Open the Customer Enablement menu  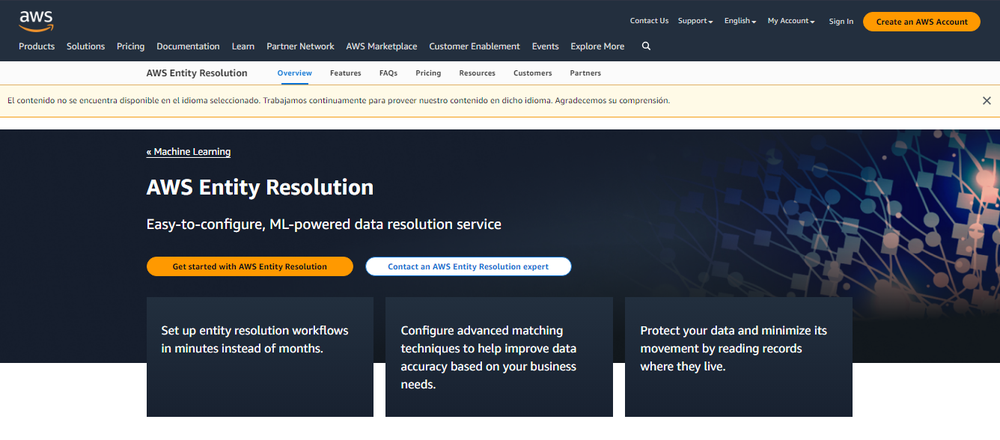click(474, 47)
